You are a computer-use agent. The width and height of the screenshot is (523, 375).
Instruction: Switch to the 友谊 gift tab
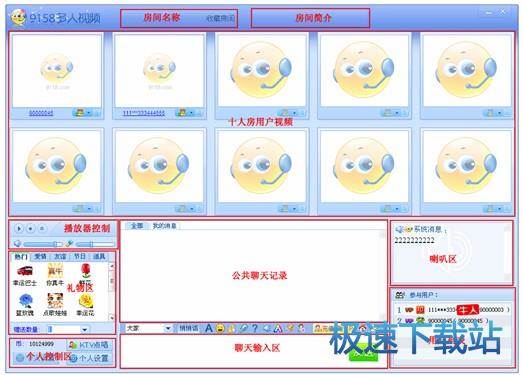pos(60,257)
